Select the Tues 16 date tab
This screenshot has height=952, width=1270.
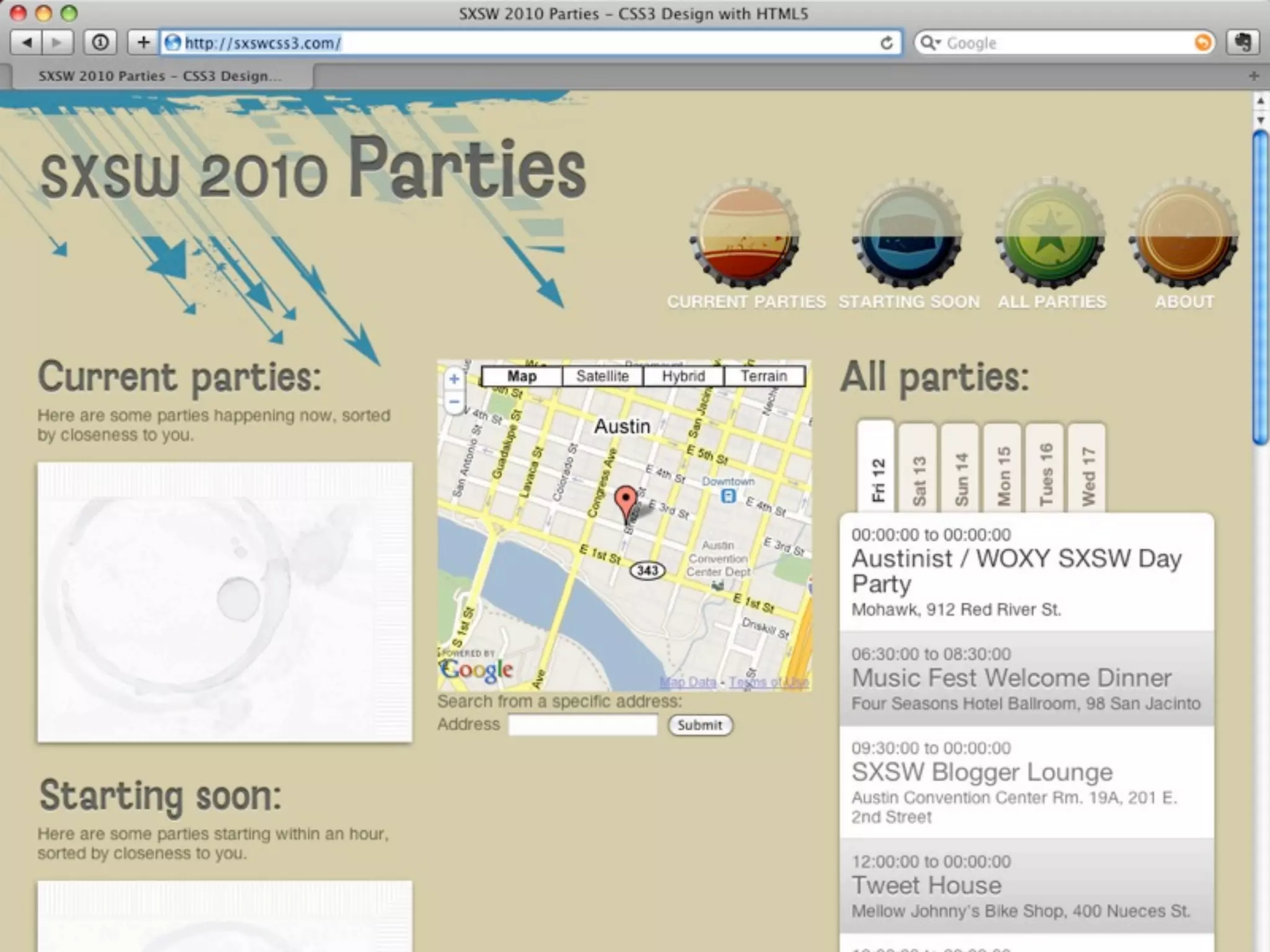(x=1044, y=469)
